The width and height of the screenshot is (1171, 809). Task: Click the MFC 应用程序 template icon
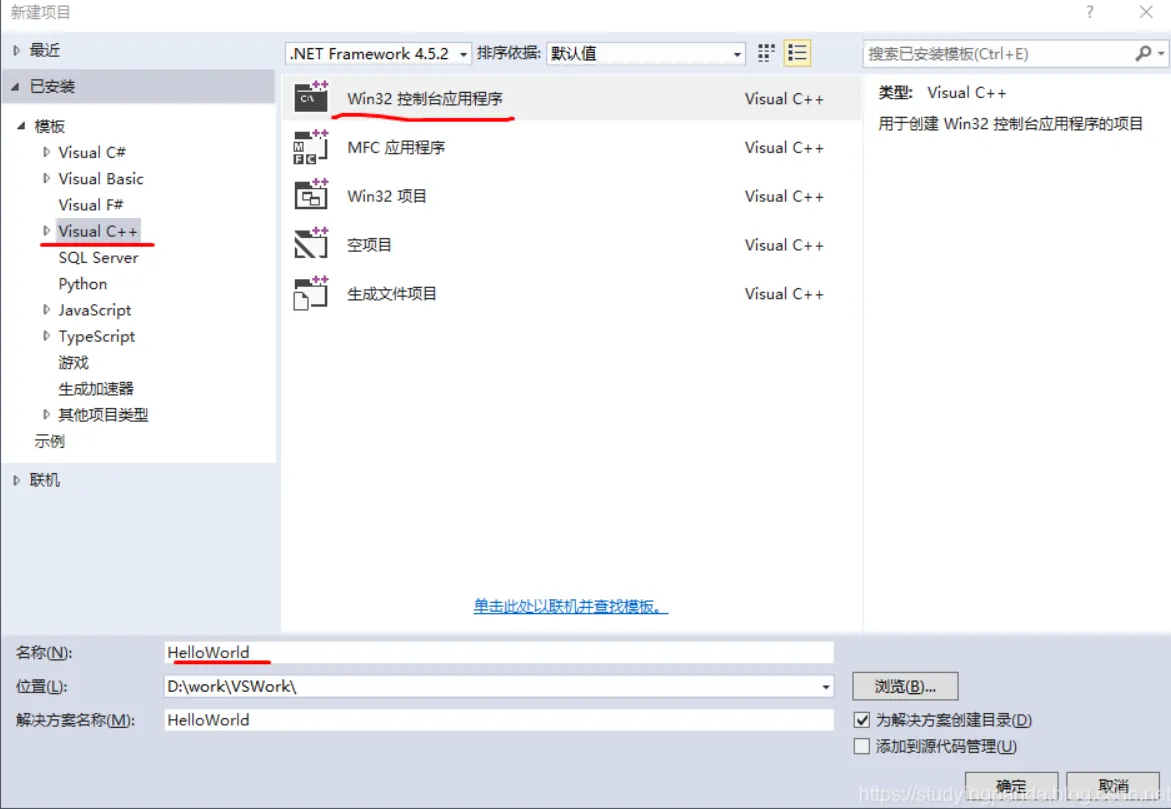[x=311, y=146]
